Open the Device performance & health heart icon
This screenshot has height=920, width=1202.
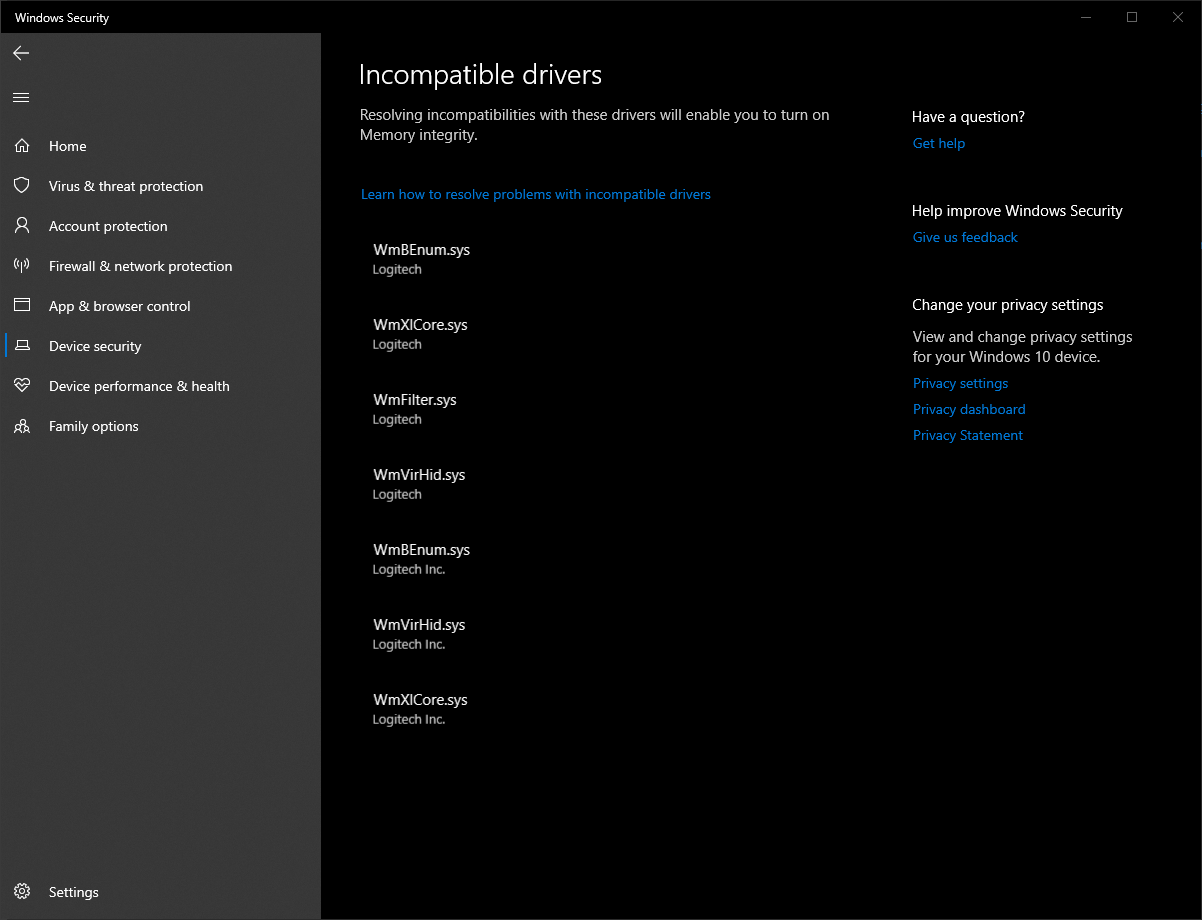point(22,386)
